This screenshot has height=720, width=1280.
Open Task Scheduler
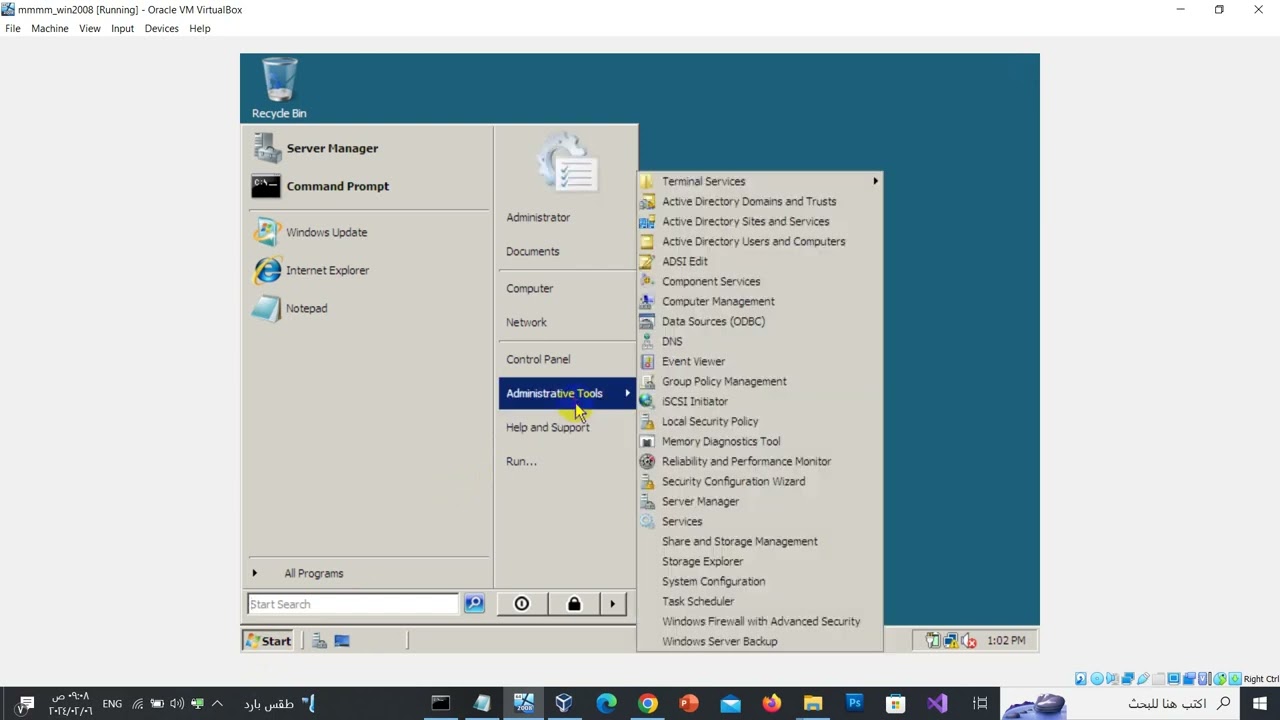coord(760,601)
